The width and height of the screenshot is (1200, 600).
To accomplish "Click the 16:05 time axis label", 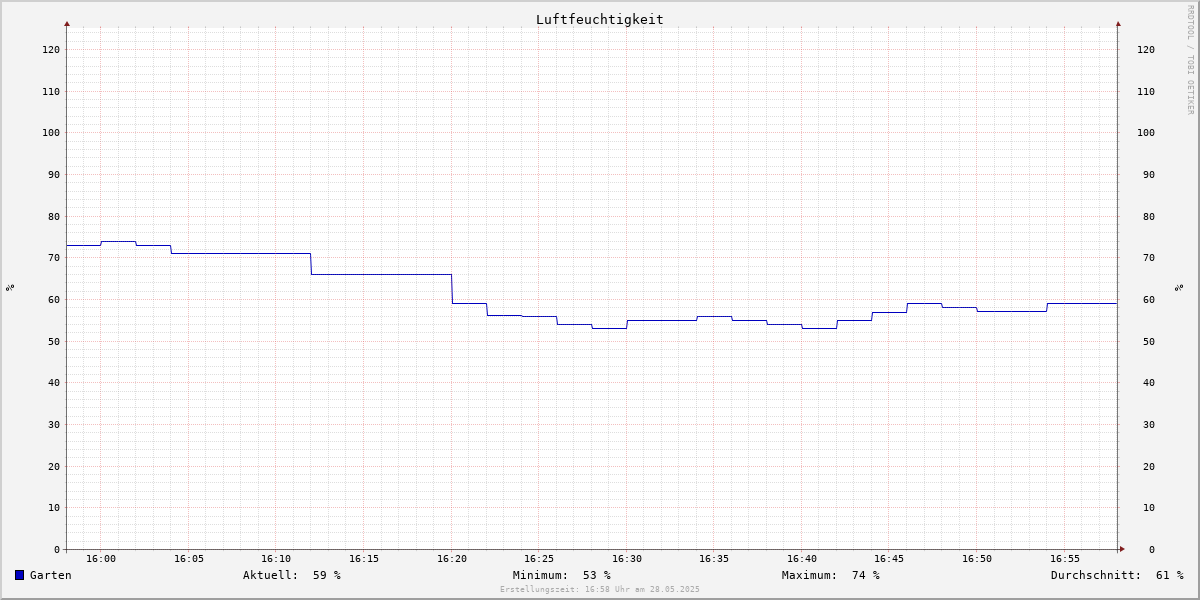I will point(189,559).
